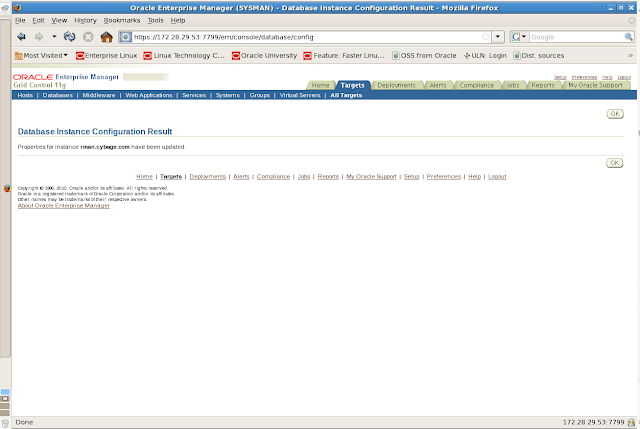Select the Virtual Servers subtab
640x429 pixels.
(x=300, y=95)
